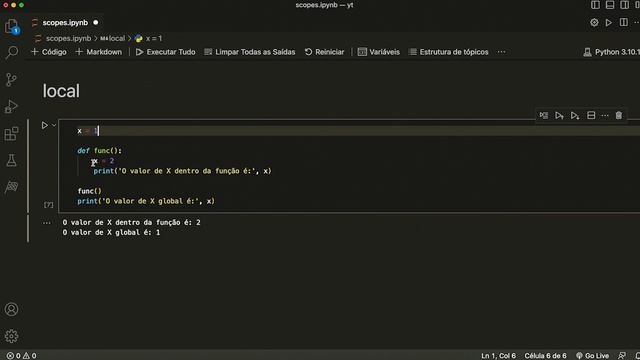Image resolution: width=640 pixels, height=360 pixels.
Task: Add a new Código cell
Action: [x=49, y=52]
